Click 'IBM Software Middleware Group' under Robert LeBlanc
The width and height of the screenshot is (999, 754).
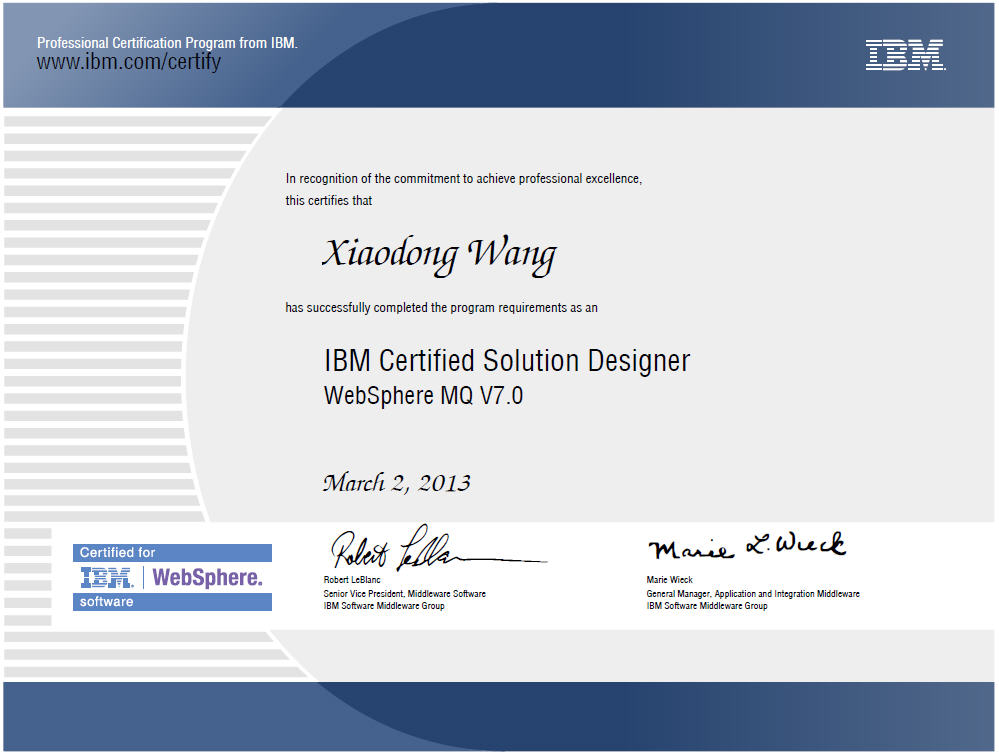pos(384,606)
